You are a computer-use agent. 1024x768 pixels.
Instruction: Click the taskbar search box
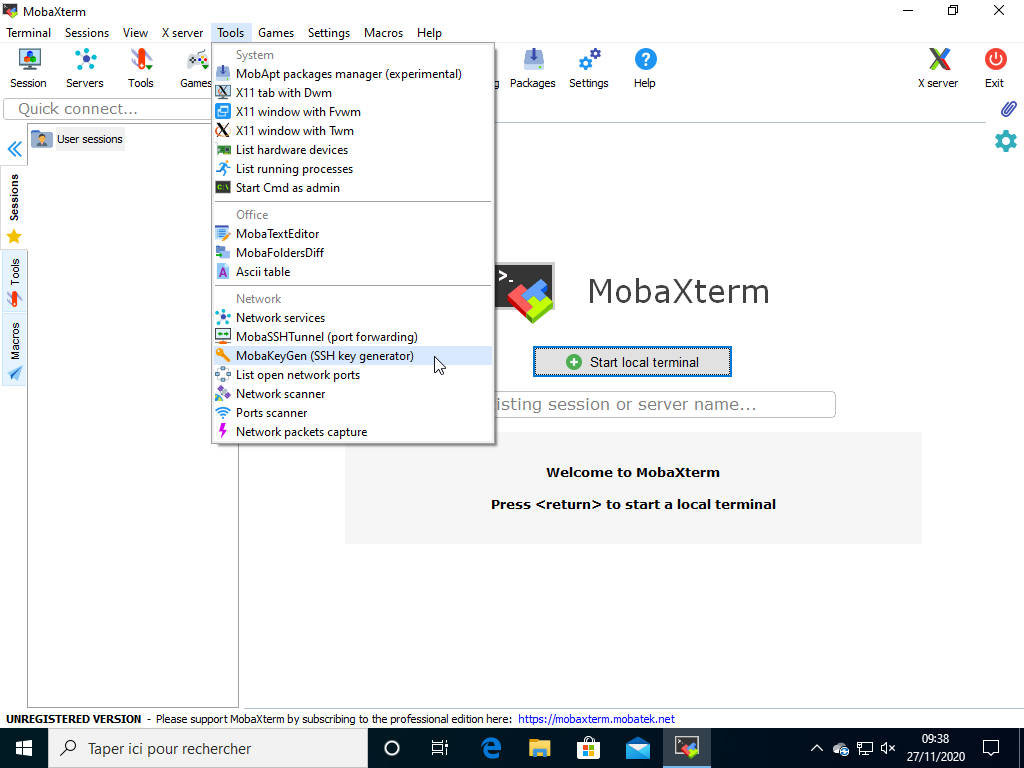pyautogui.click(x=208, y=748)
